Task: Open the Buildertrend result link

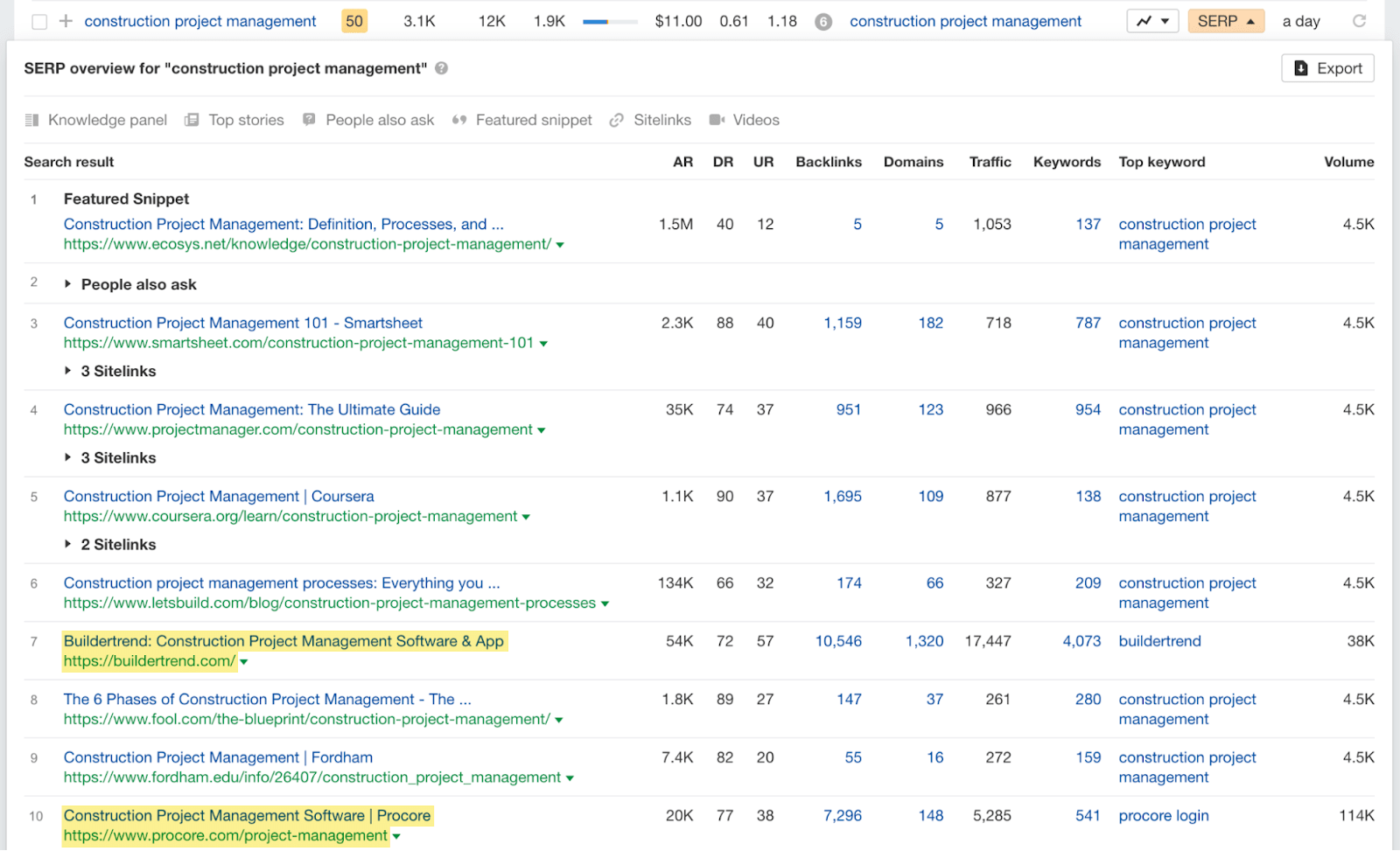Action: point(283,640)
